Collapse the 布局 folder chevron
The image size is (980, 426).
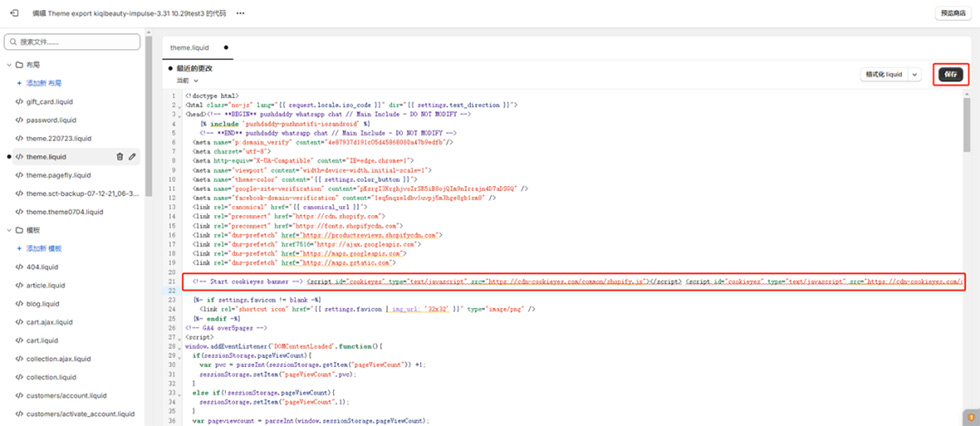click(x=8, y=65)
